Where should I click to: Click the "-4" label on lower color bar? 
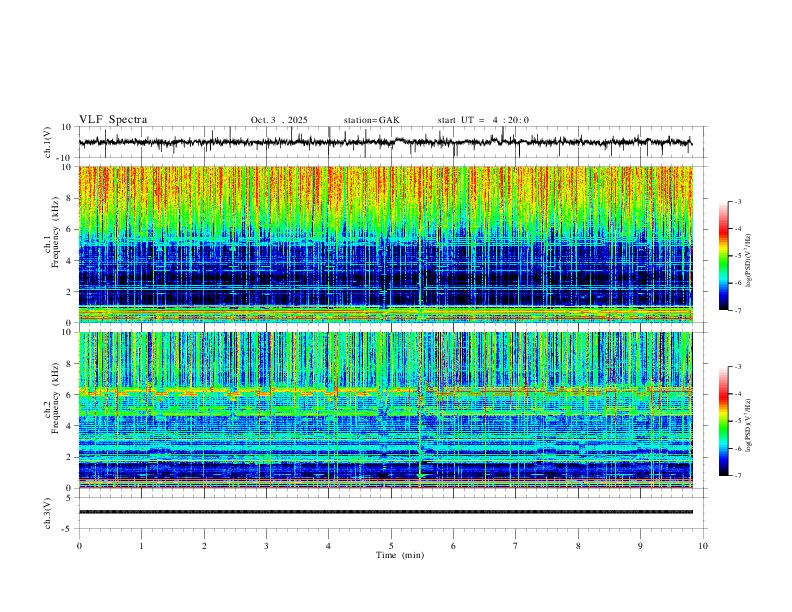737,394
